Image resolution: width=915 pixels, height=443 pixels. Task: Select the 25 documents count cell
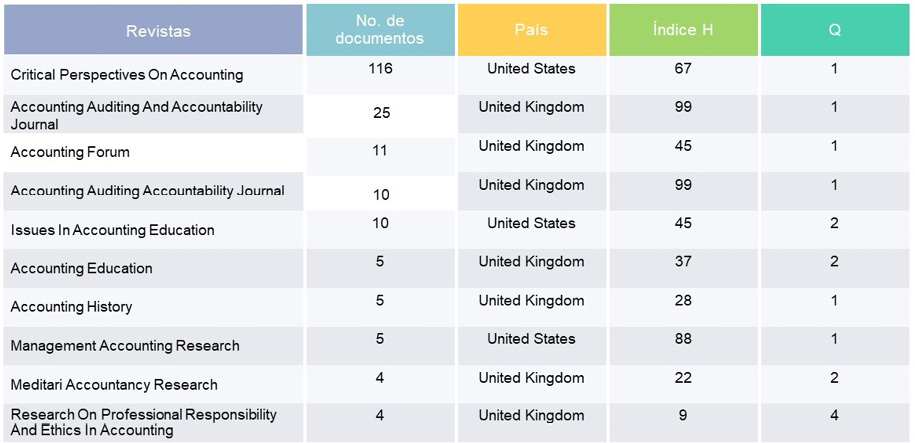(381, 113)
